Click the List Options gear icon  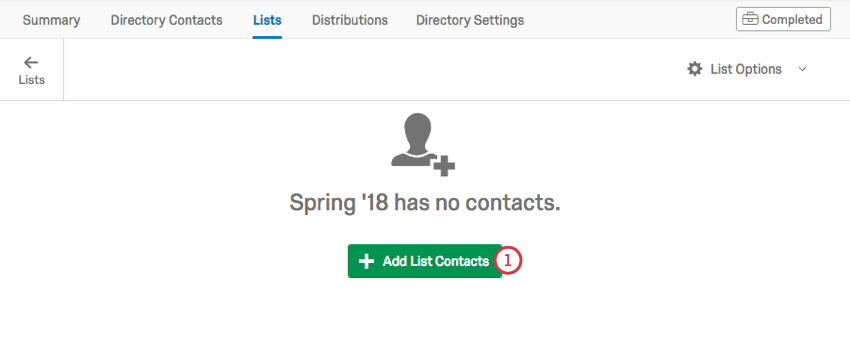tap(694, 69)
